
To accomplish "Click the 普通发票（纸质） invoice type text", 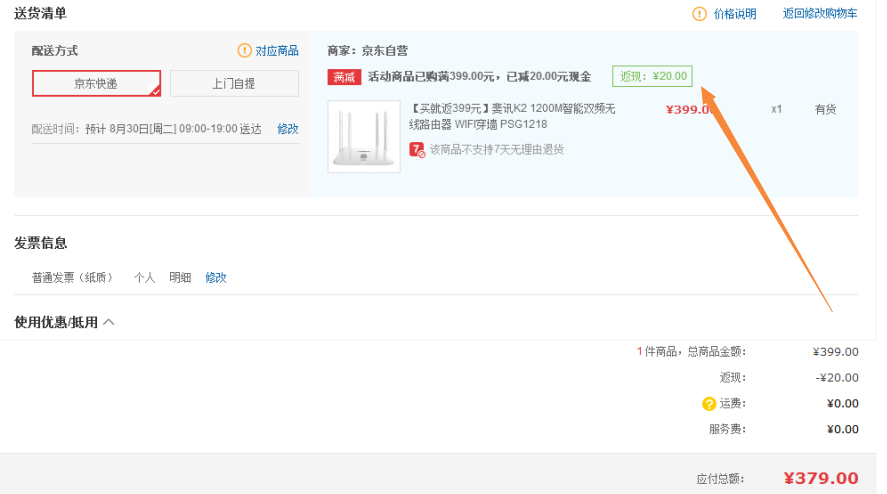I will [x=73, y=278].
